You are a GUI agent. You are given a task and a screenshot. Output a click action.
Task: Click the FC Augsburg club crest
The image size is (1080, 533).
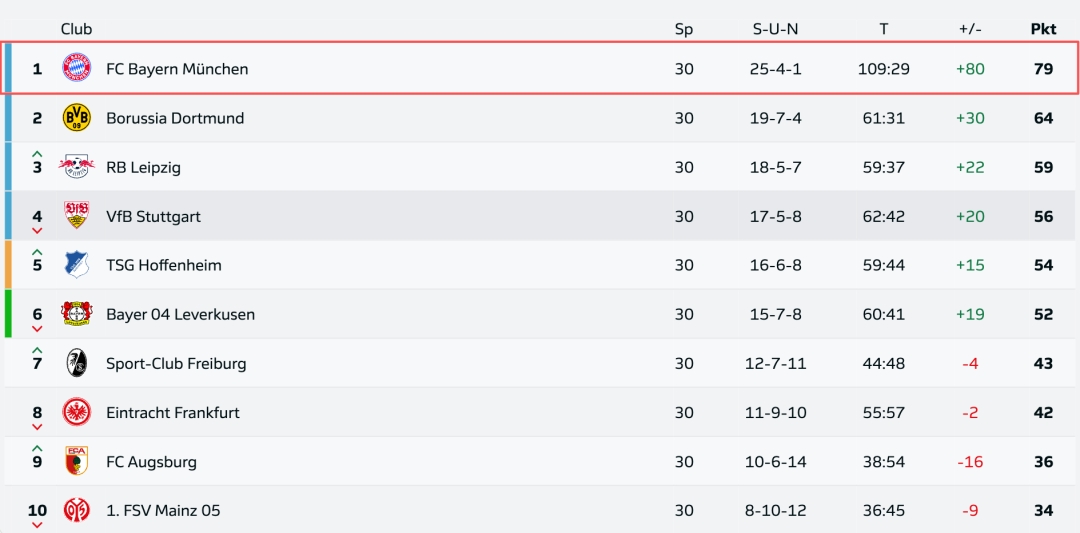click(x=77, y=461)
